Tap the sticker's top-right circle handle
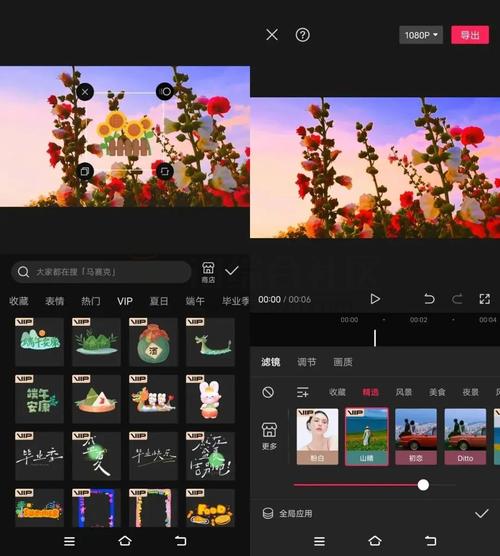500x556 pixels. (x=165, y=92)
